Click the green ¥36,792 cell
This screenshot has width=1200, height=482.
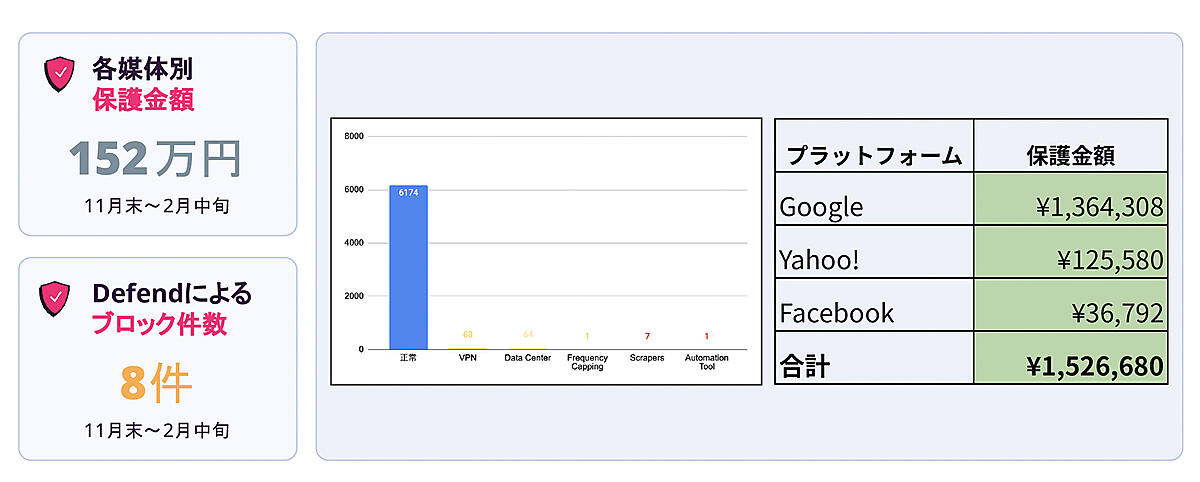click(x=1071, y=313)
